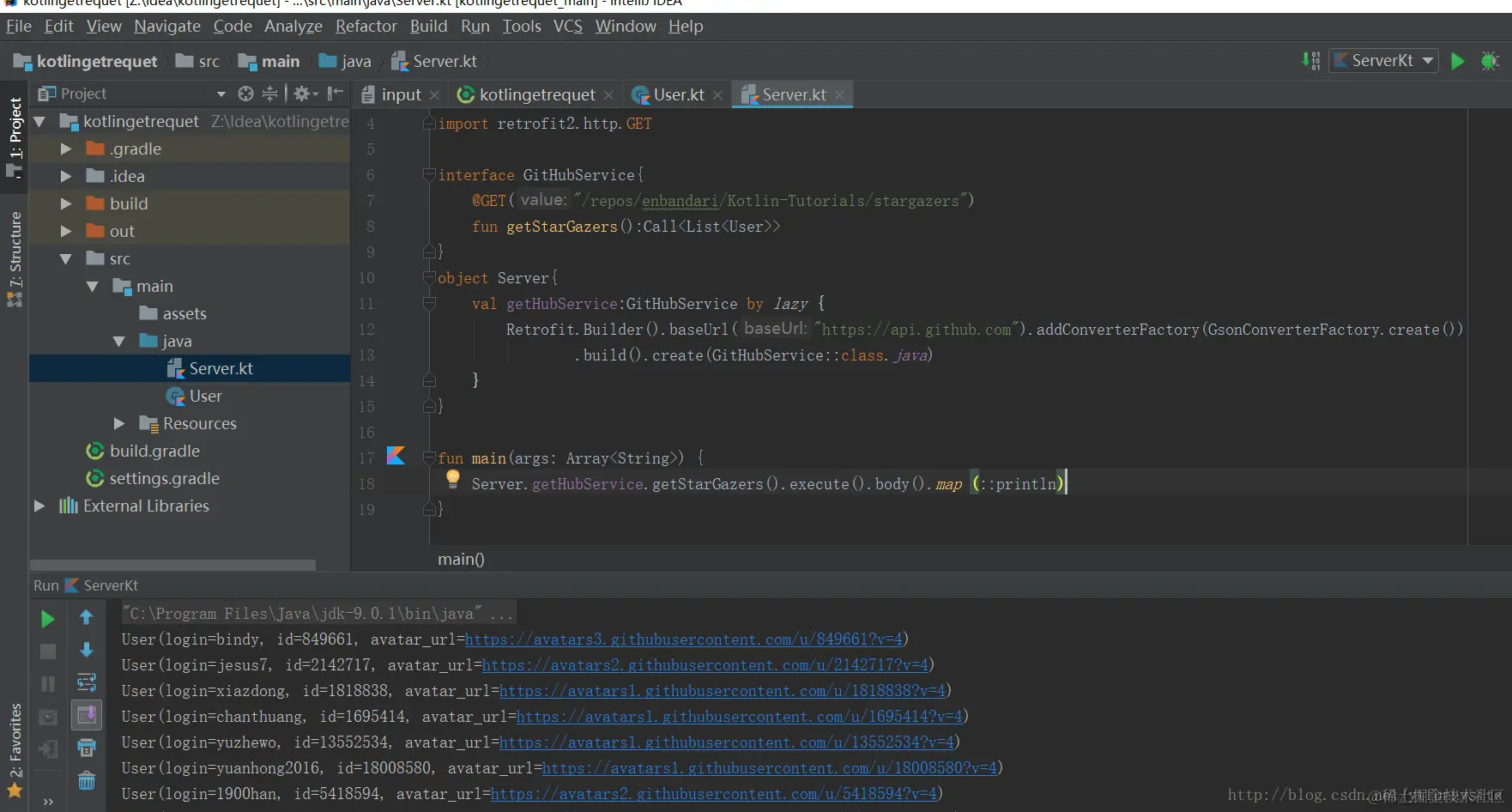The image size is (1512, 812).
Task: Open the Navigate menu
Action: click(167, 27)
